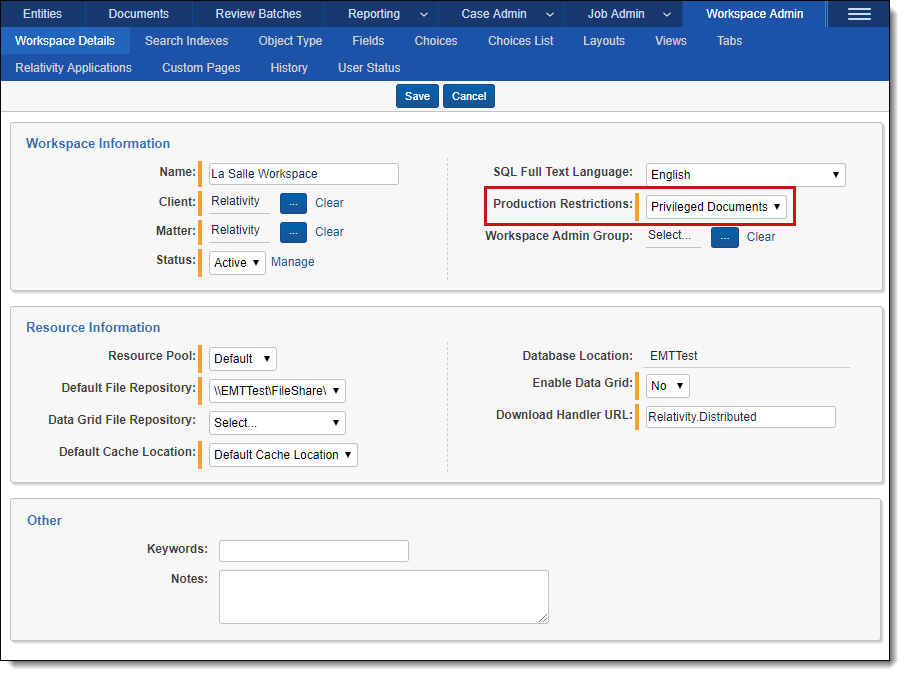905x676 pixels.
Task: Go to the Custom Pages tab
Action: [201, 68]
